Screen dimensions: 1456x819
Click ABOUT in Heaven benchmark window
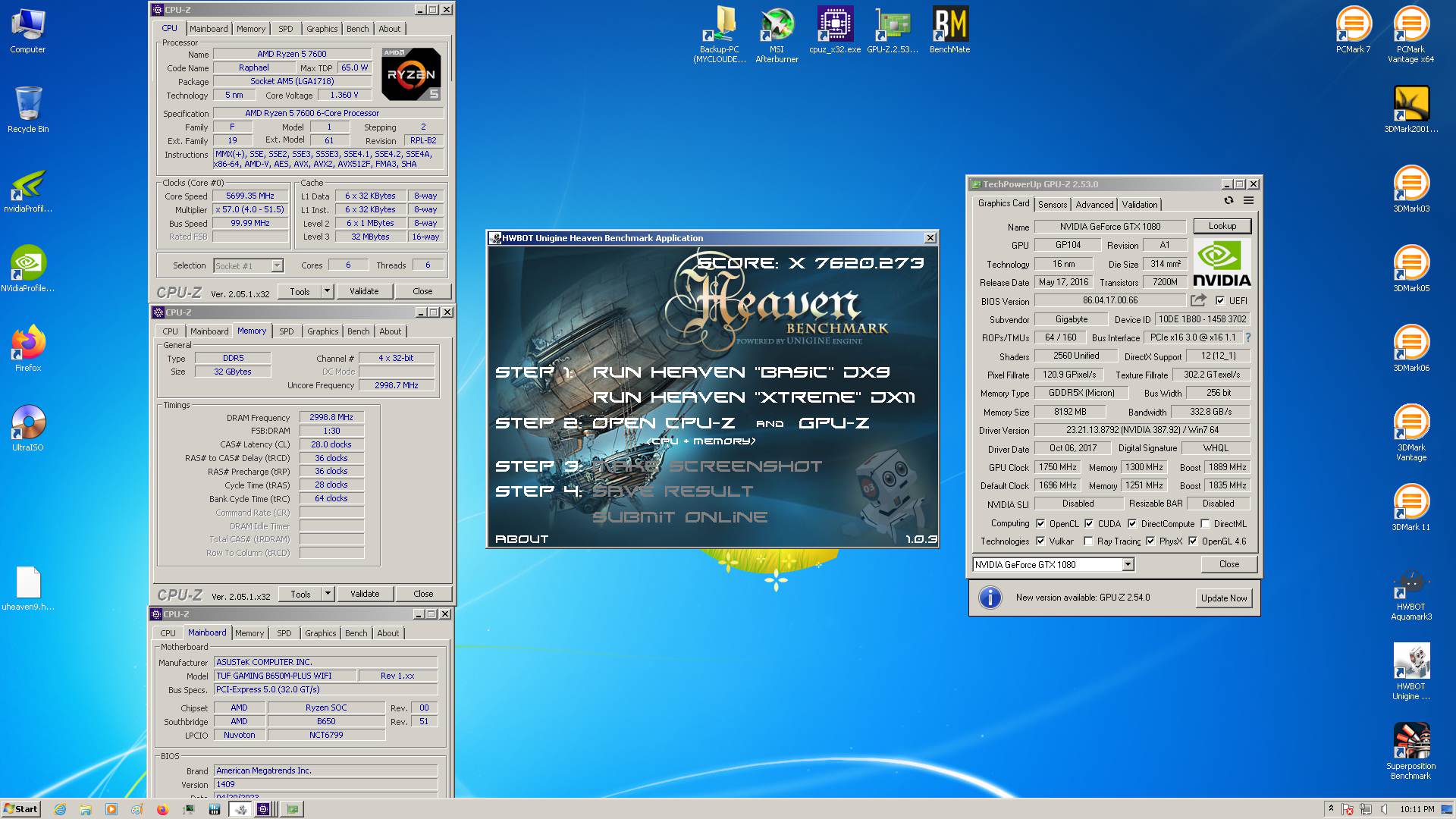click(522, 538)
